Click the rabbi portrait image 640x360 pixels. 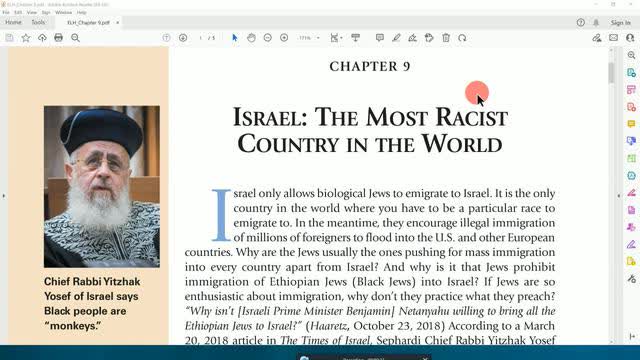[102, 187]
